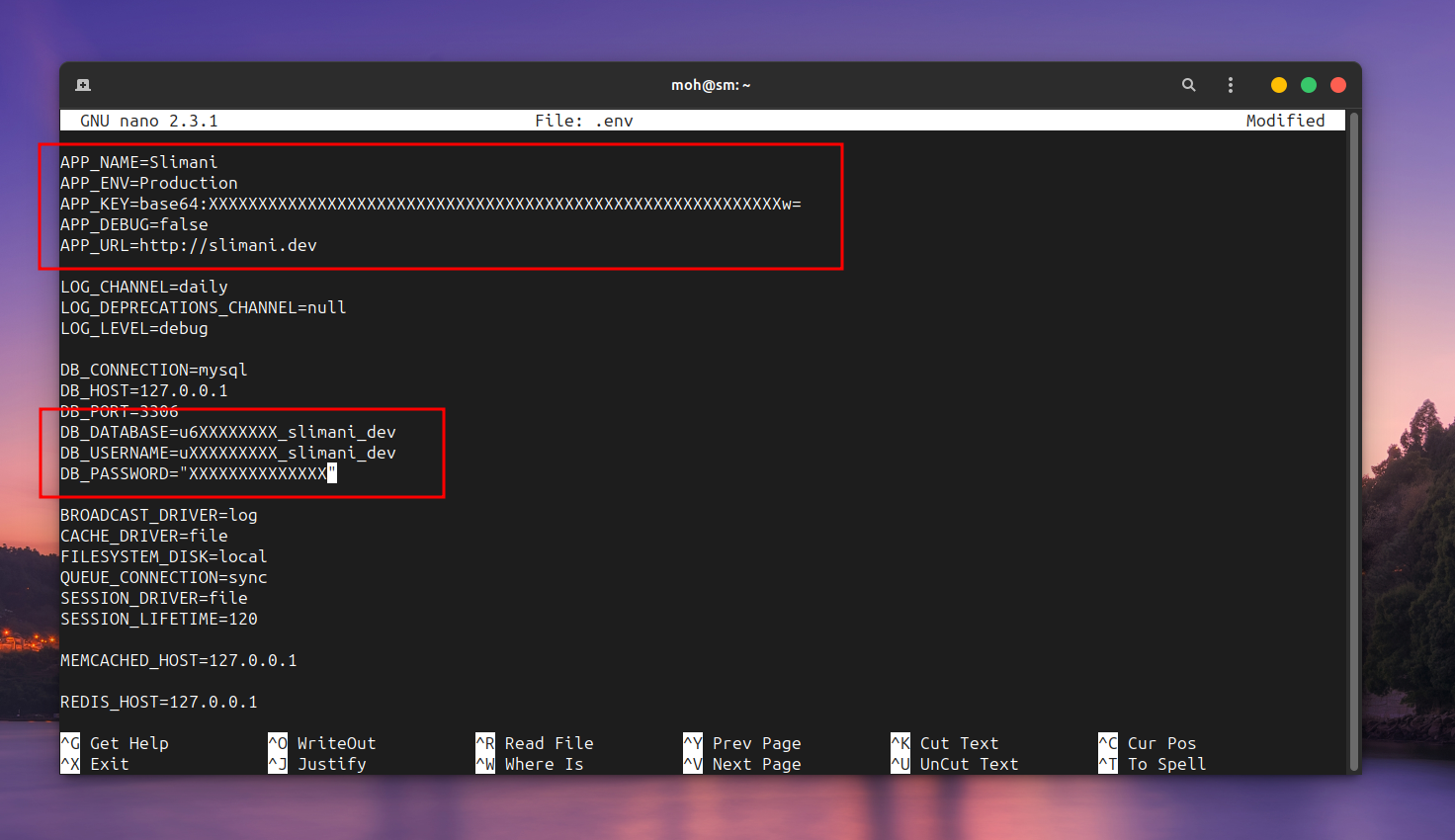
Task: Click the new tab icon in terminal titlebar
Action: [83, 85]
